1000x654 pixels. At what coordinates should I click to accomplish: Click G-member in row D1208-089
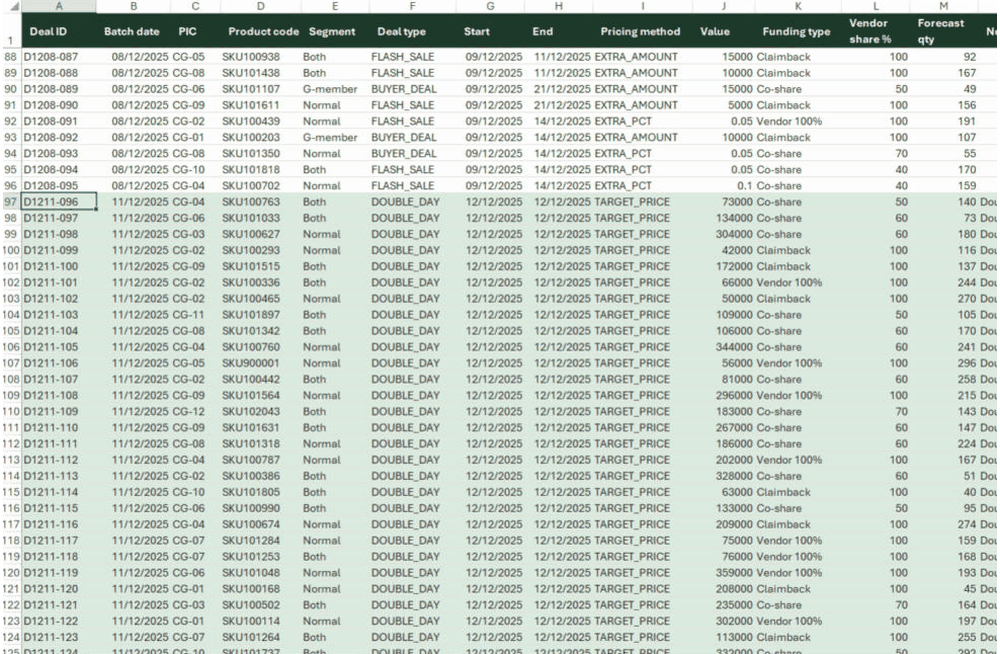330,89
